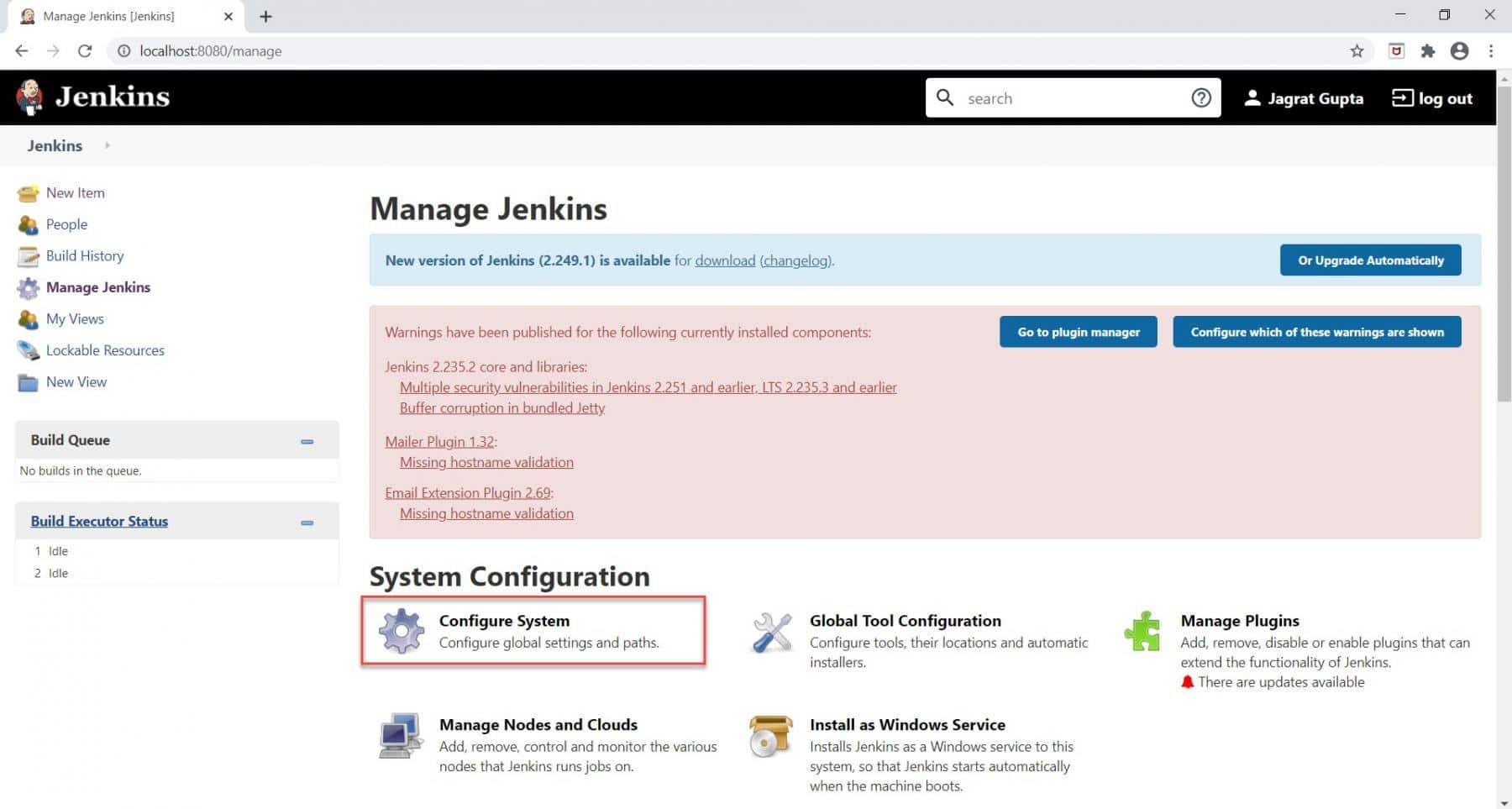
Task: Open Lockable Resources in the sidebar
Action: (x=105, y=350)
